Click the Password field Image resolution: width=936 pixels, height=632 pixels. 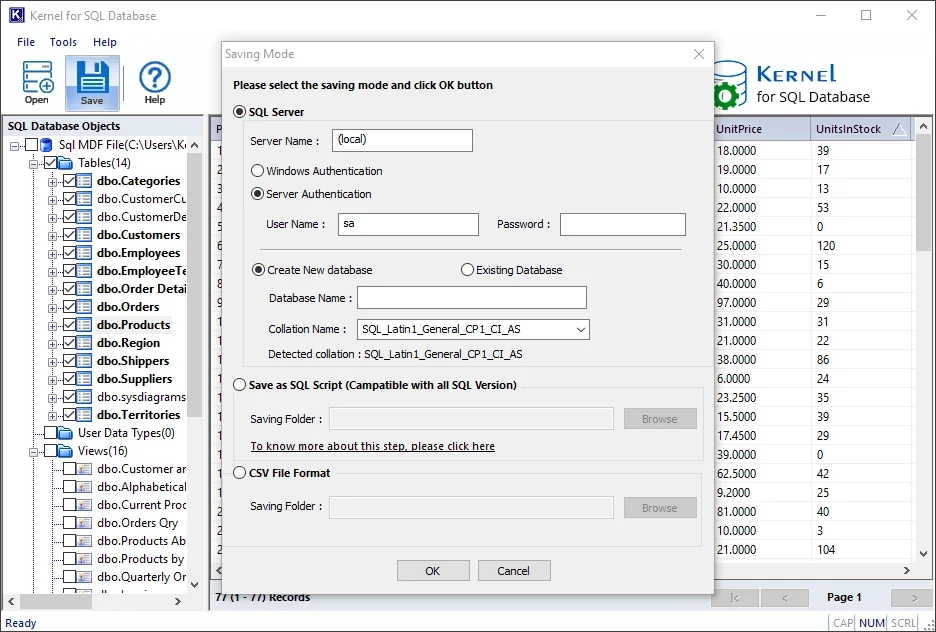point(623,224)
